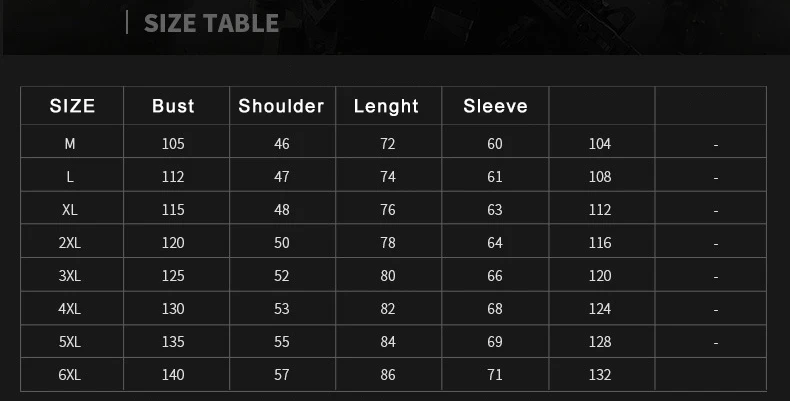Click the Shoulder column header
Screen dimensions: 790x401
point(281,106)
